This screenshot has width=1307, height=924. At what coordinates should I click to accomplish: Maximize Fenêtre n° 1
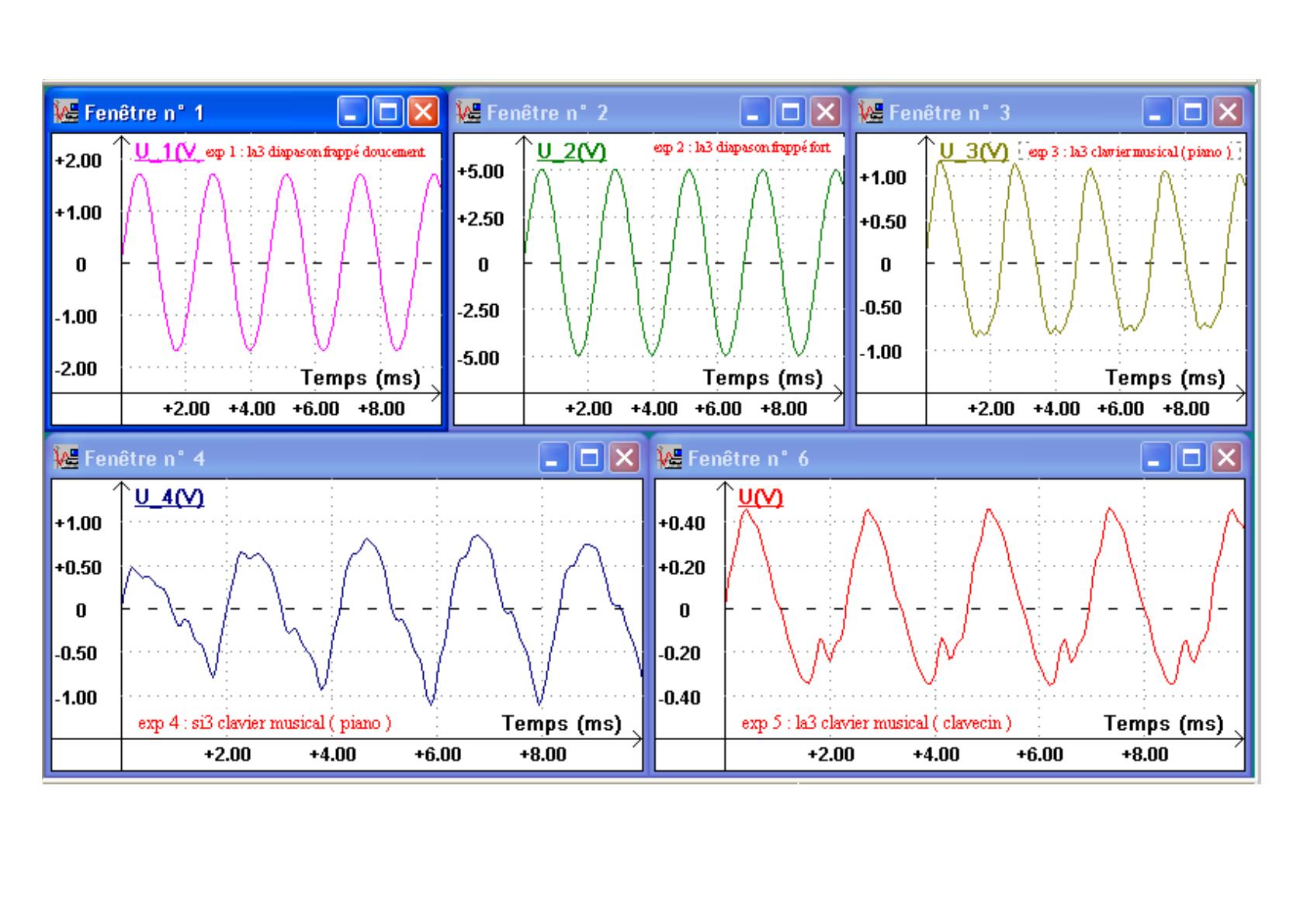pyautogui.click(x=387, y=112)
